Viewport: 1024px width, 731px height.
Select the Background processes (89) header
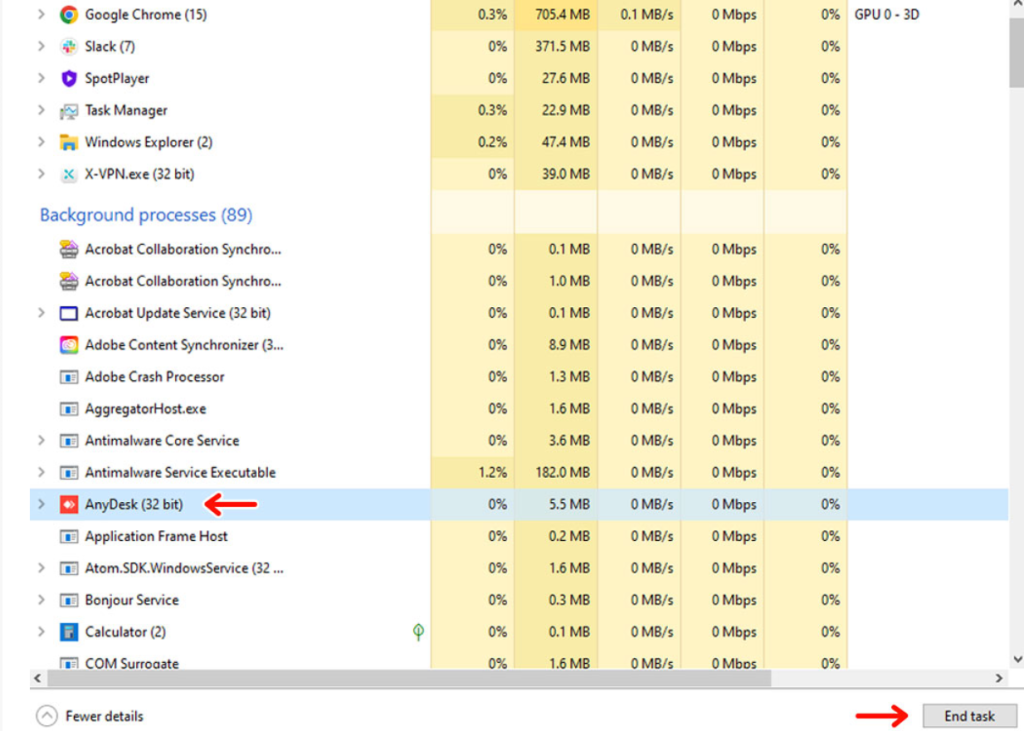click(146, 215)
